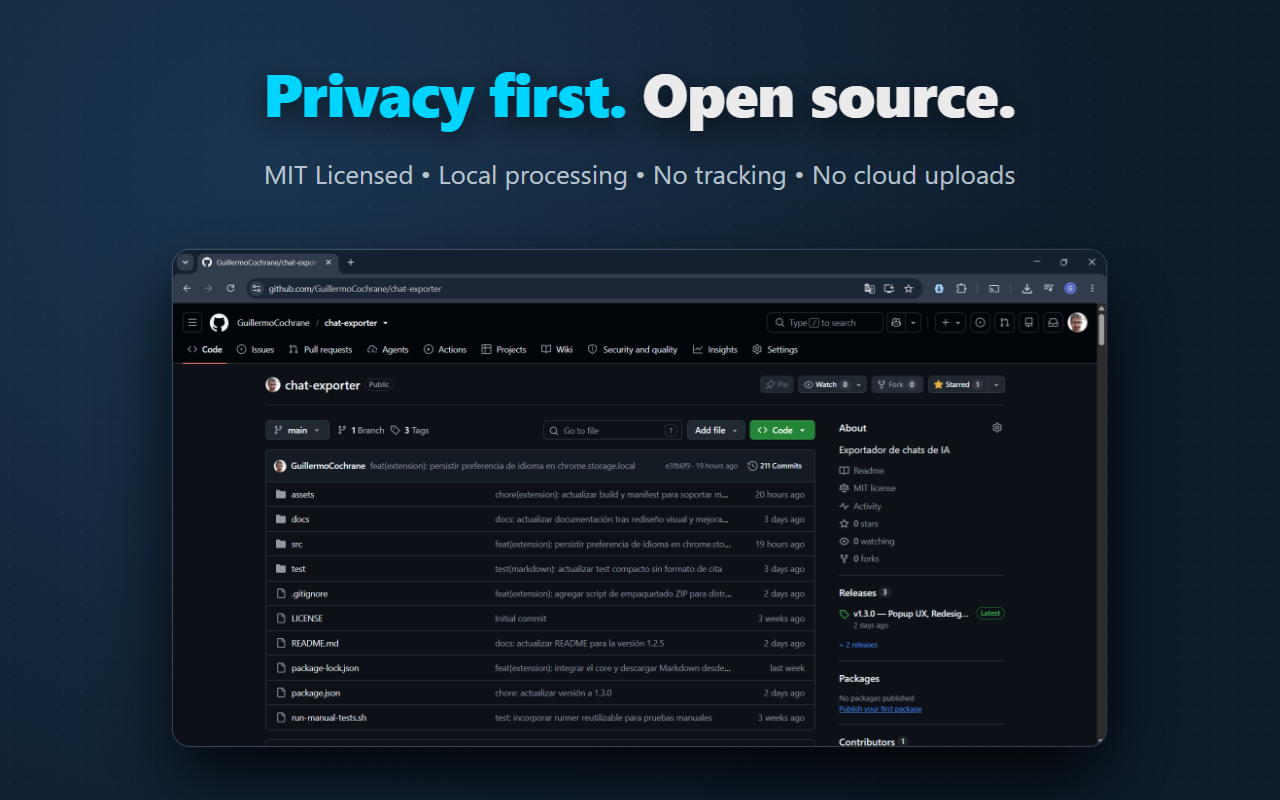The width and height of the screenshot is (1280, 800).
Task: Open the Insights tab
Action: (x=715, y=350)
